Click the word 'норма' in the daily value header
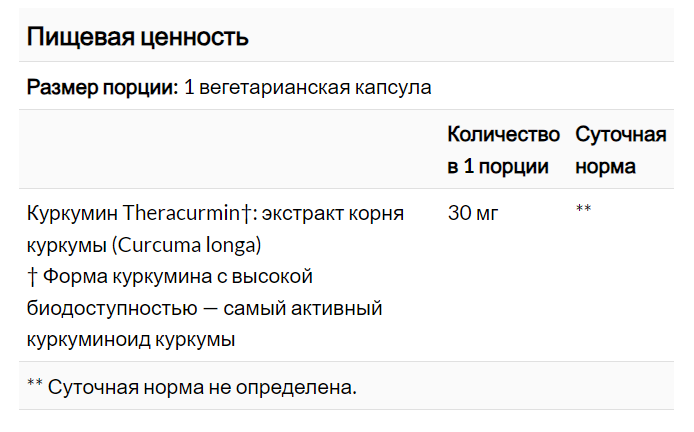The height and width of the screenshot is (432, 694). point(605,167)
